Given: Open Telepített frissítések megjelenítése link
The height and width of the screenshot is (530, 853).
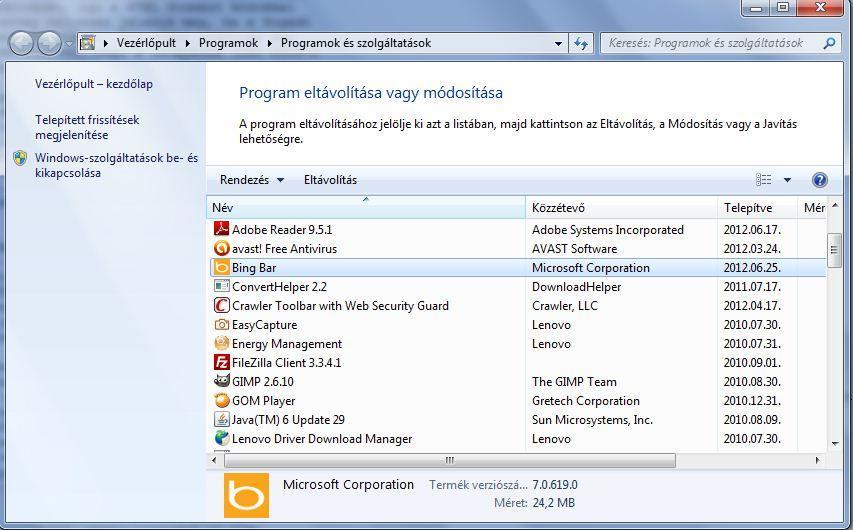Looking at the screenshot, I should [x=87, y=127].
